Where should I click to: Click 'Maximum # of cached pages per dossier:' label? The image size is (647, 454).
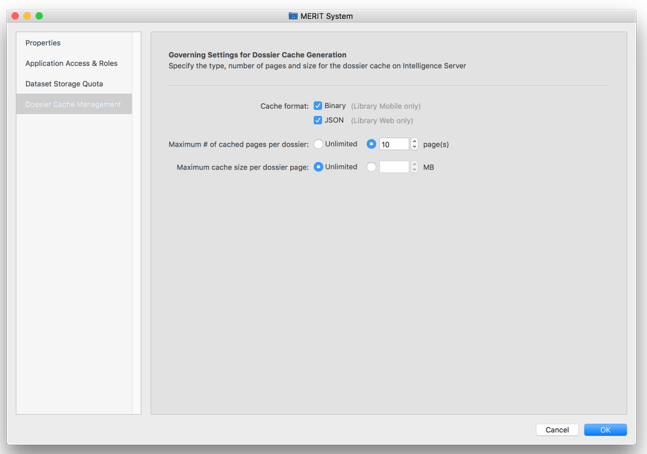238,144
